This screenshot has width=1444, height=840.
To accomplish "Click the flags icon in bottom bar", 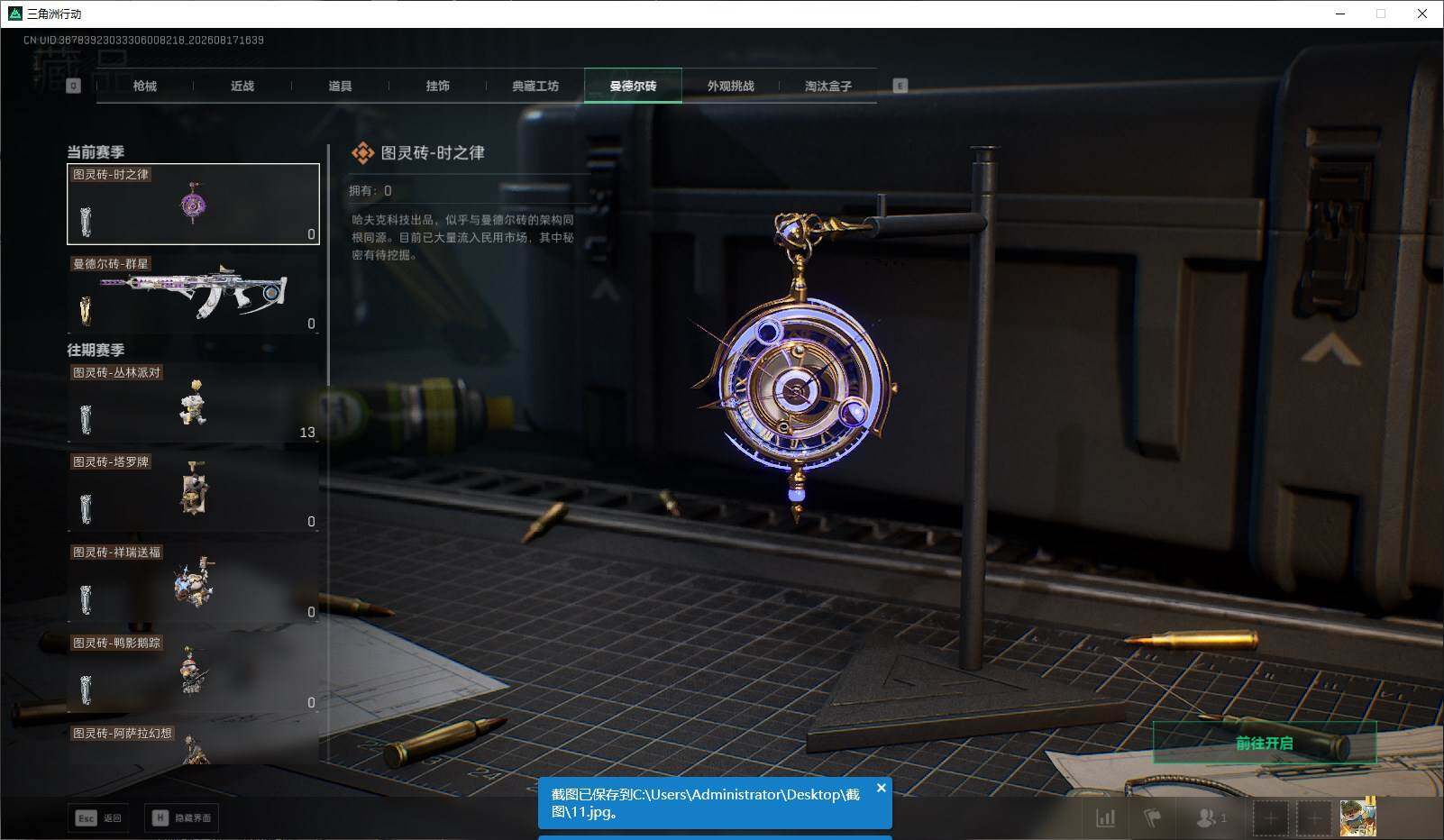I will point(1152,817).
